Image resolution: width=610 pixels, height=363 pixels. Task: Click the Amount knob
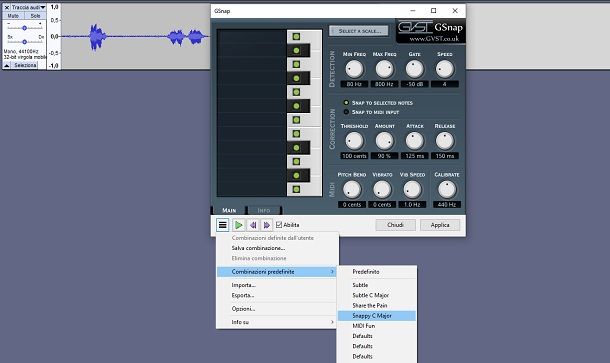[384, 141]
